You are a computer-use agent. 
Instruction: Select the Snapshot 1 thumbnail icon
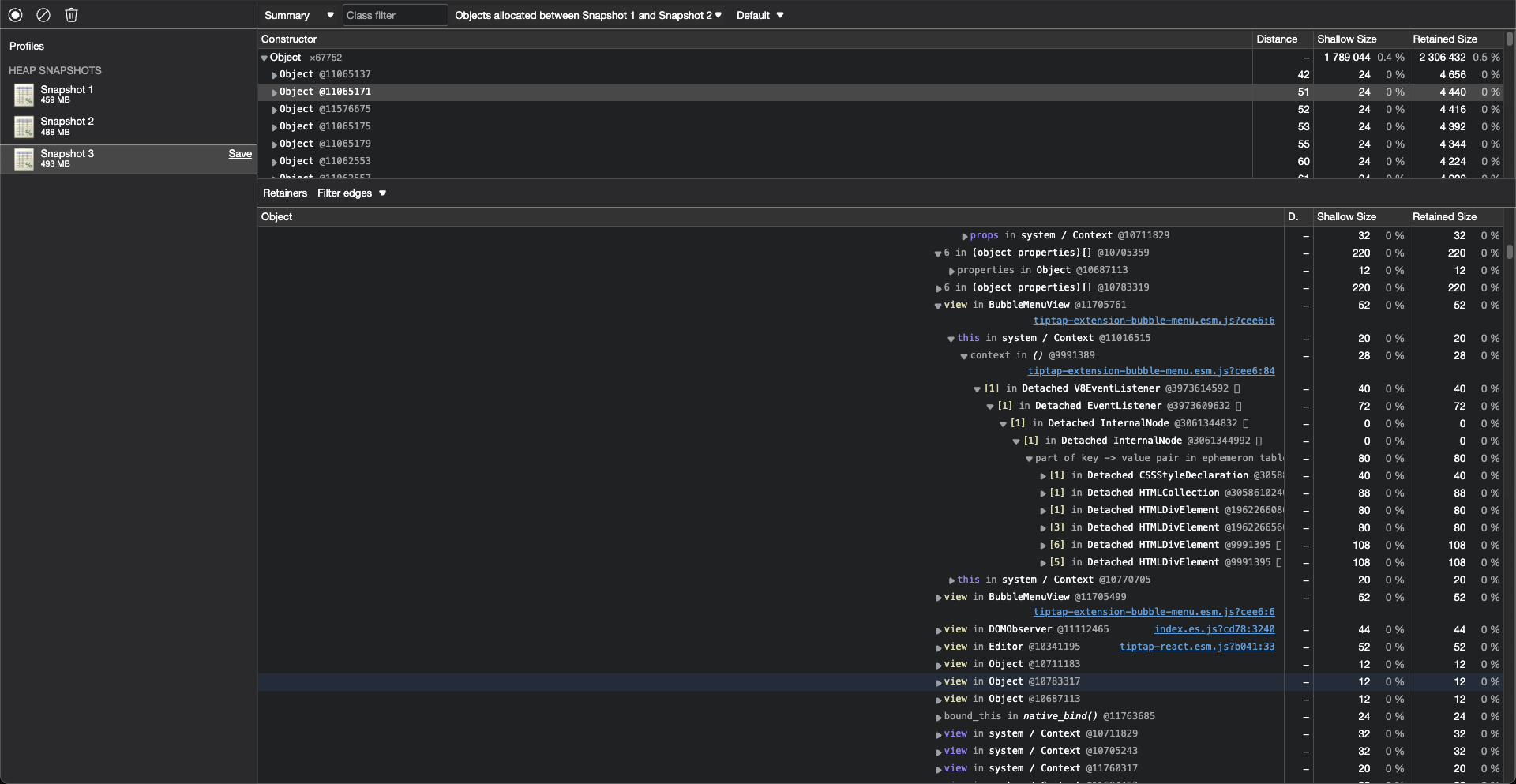(x=24, y=95)
